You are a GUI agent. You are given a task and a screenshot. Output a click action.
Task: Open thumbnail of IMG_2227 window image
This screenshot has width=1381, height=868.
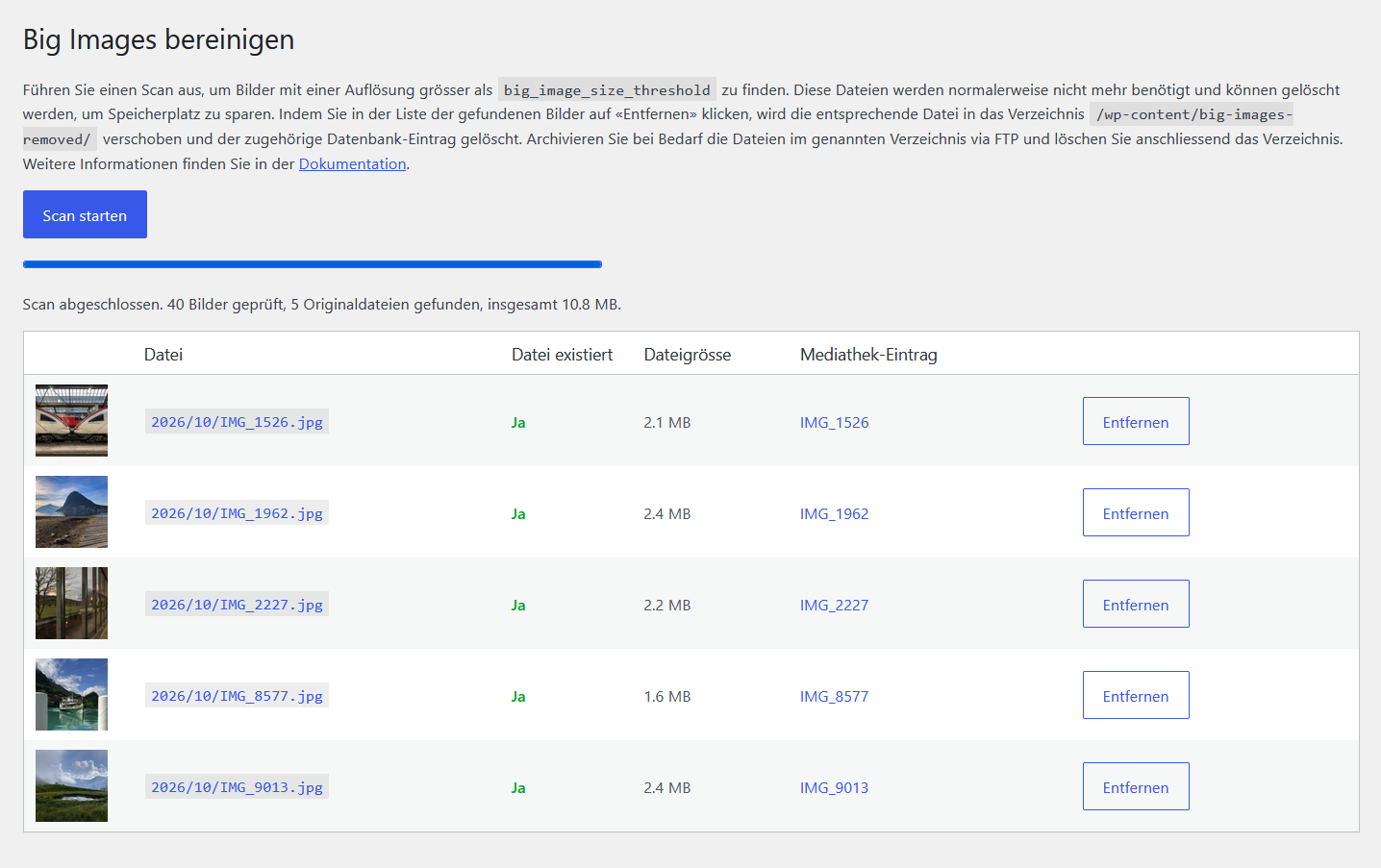click(71, 604)
